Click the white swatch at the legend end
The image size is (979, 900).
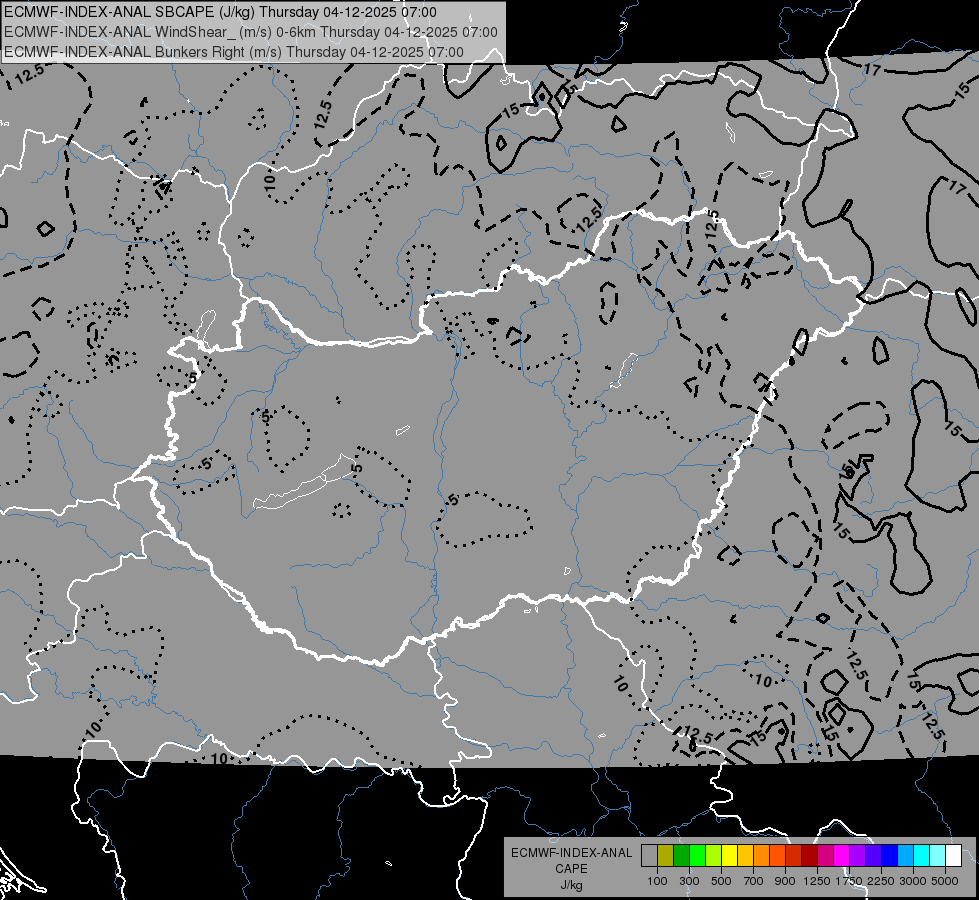(953, 856)
